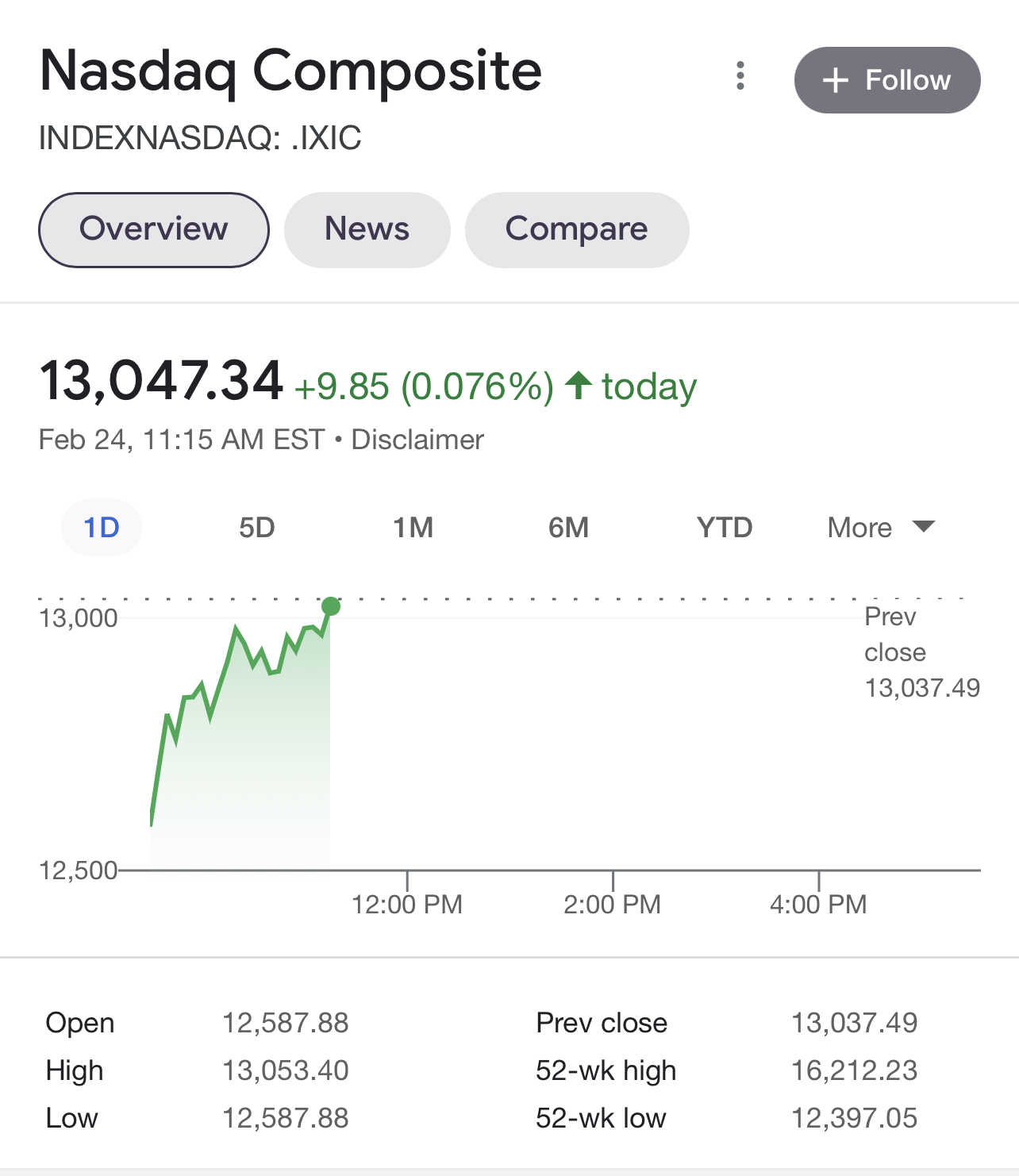Click the green current price marker dot
This screenshot has height=1176, width=1019.
click(x=331, y=607)
